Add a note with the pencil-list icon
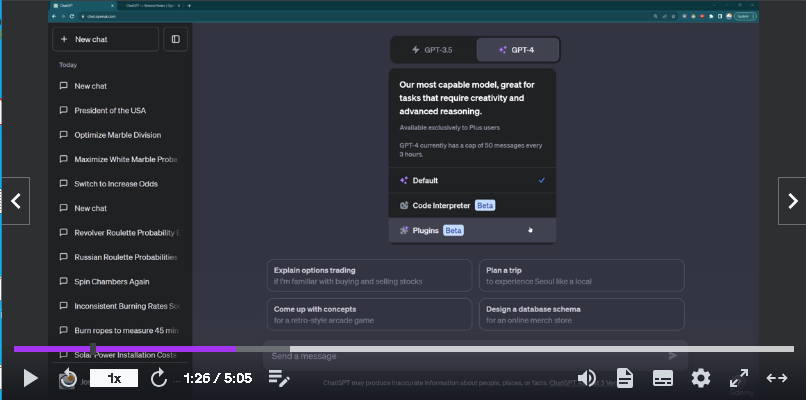The width and height of the screenshot is (806, 400). (279, 378)
